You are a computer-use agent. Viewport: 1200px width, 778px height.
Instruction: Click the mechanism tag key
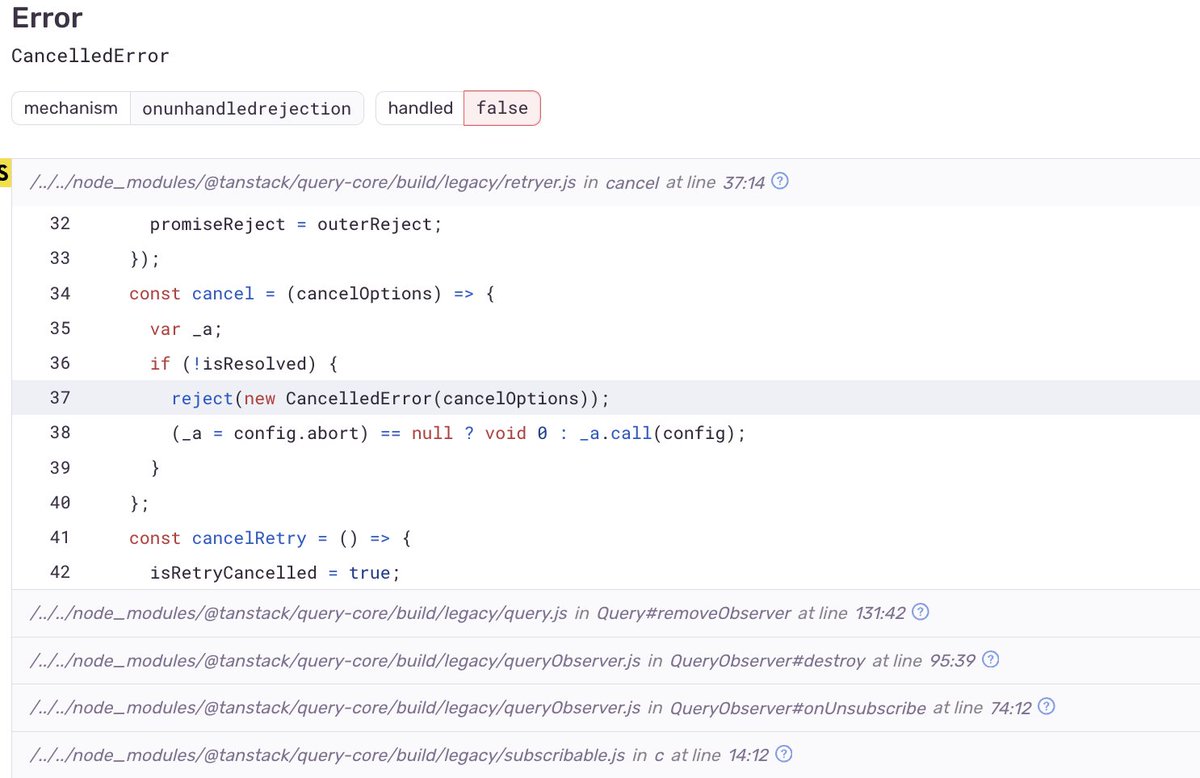(71, 108)
